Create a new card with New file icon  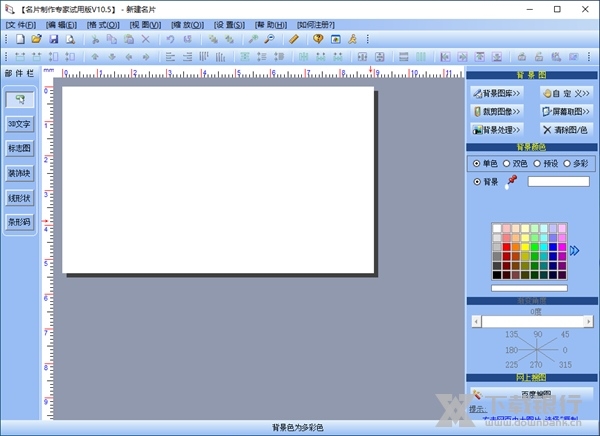click(20, 39)
